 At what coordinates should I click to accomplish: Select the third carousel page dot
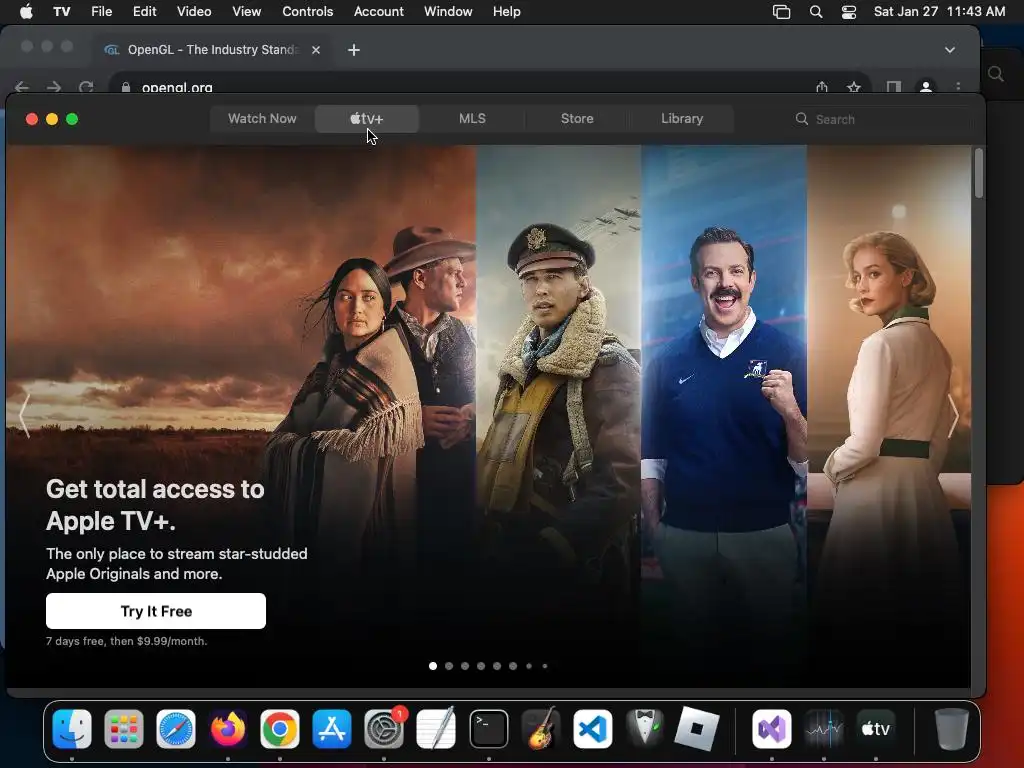click(465, 666)
